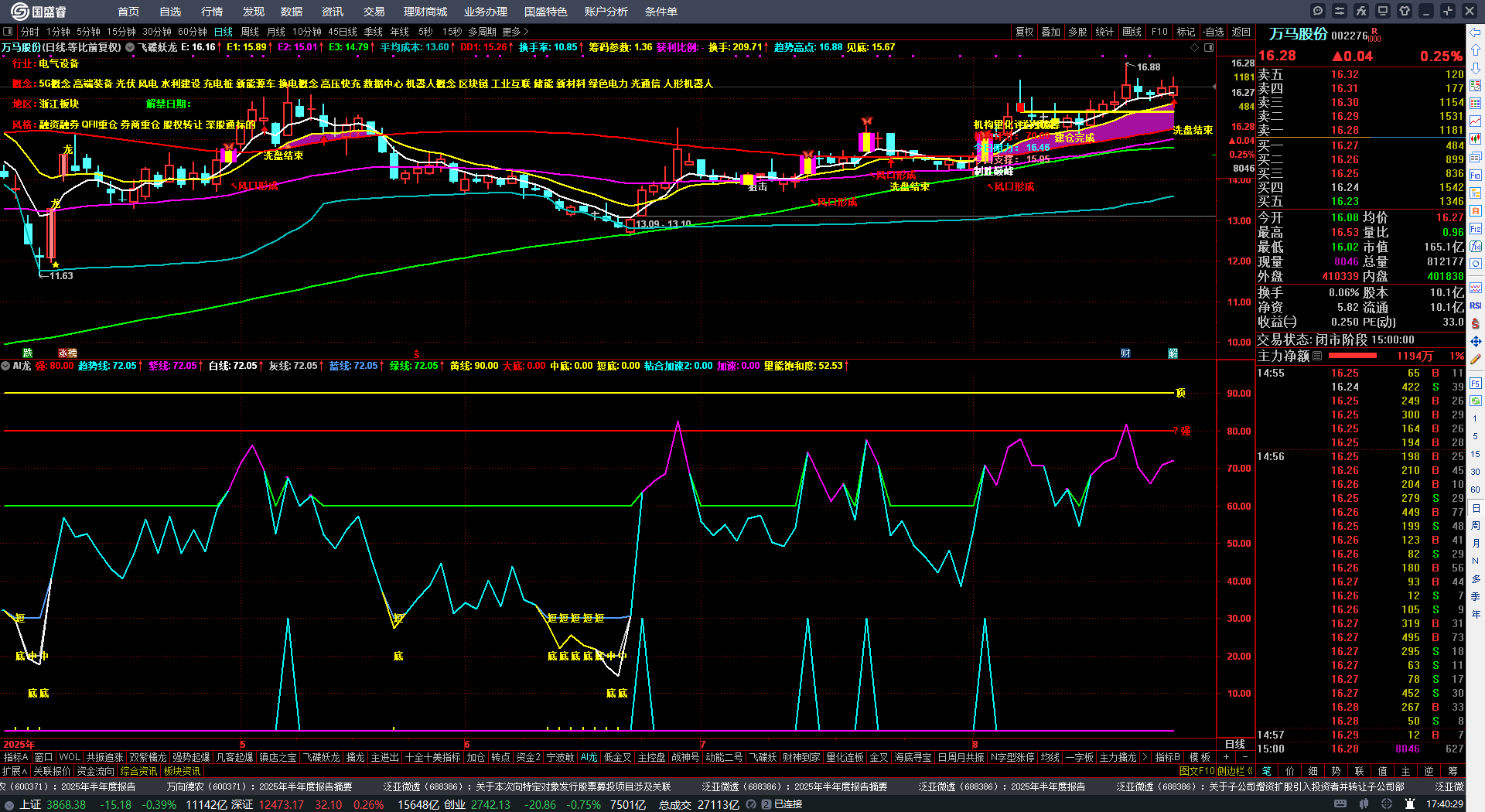Open the AI龙 indicator header dropdown circle
Screen dimensions: 1485x812
[5, 366]
